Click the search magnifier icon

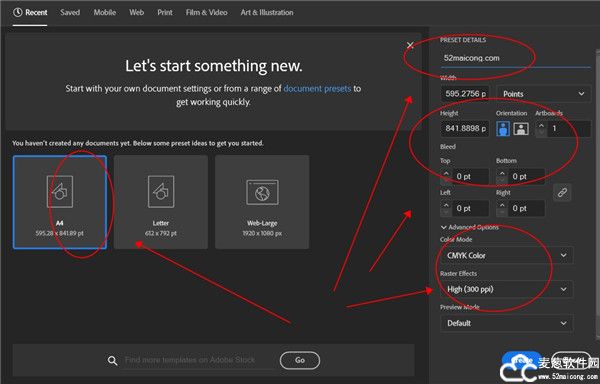coord(112,360)
